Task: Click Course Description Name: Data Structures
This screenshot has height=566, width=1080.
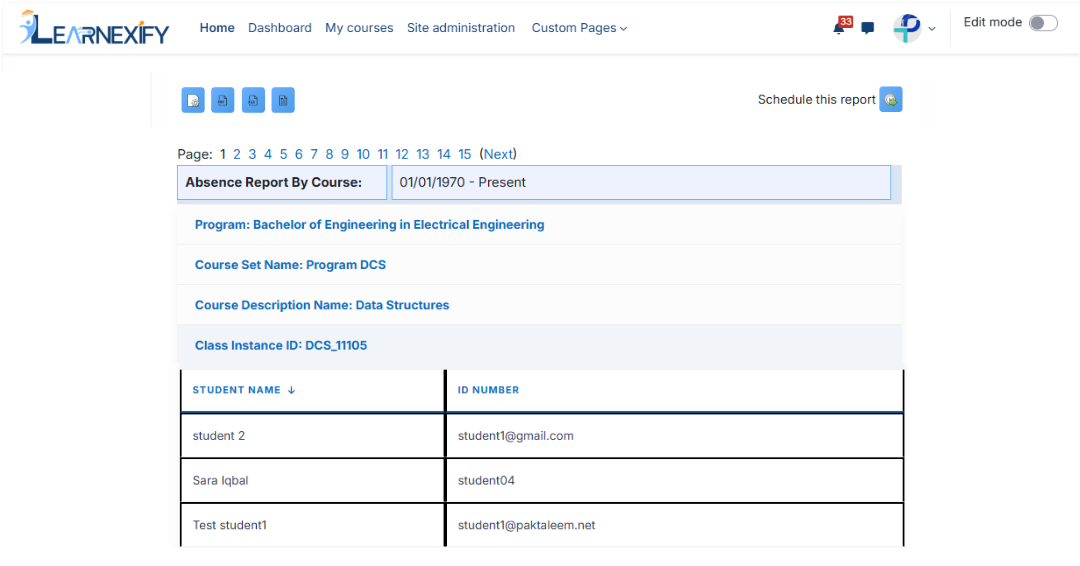Action: pos(322,305)
